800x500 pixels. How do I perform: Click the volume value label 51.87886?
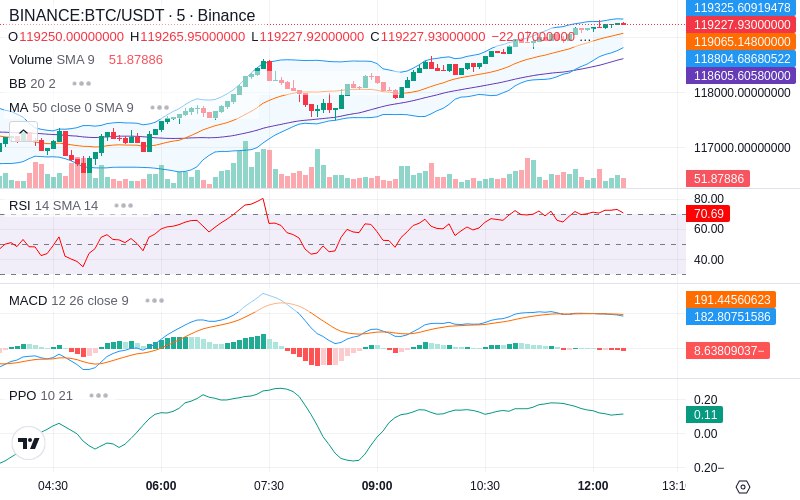718,179
